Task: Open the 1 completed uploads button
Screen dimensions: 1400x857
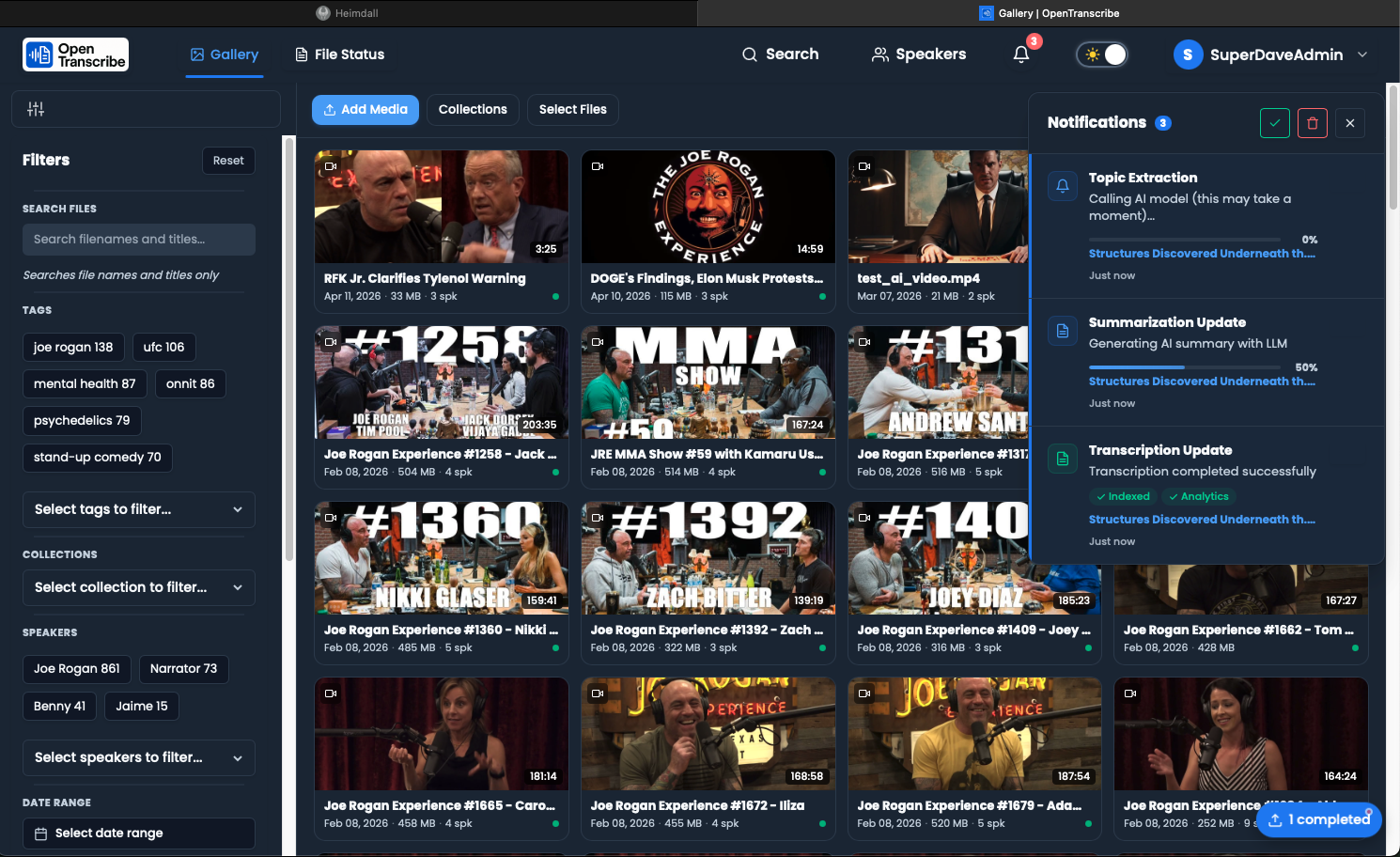Action: coord(1319,819)
